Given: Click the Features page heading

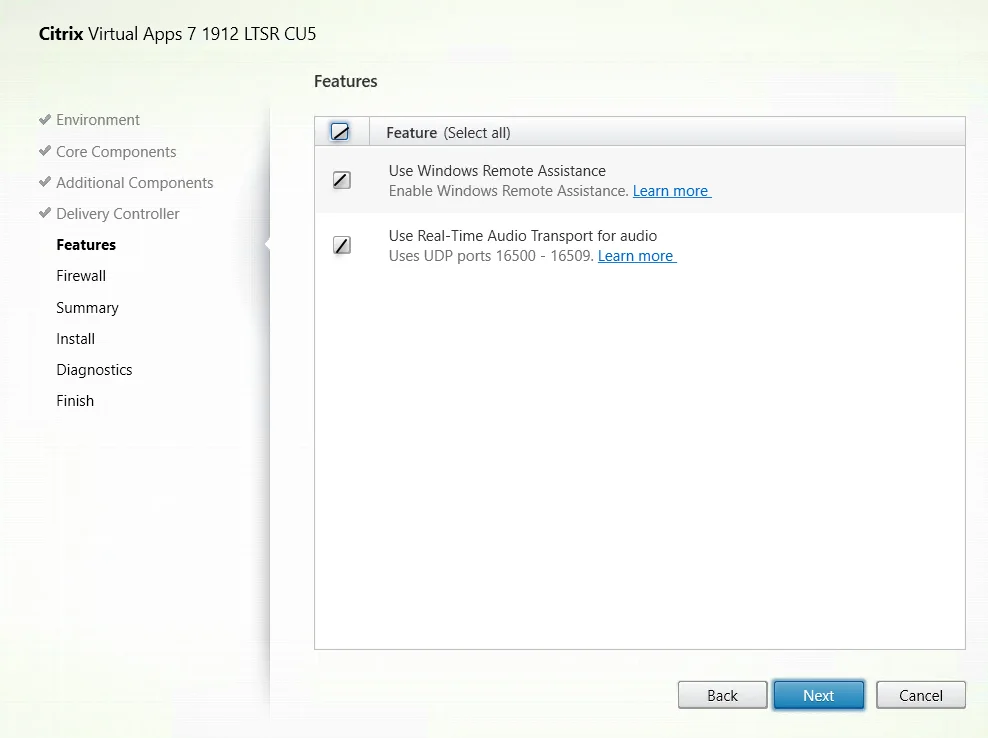Looking at the screenshot, I should pos(346,81).
